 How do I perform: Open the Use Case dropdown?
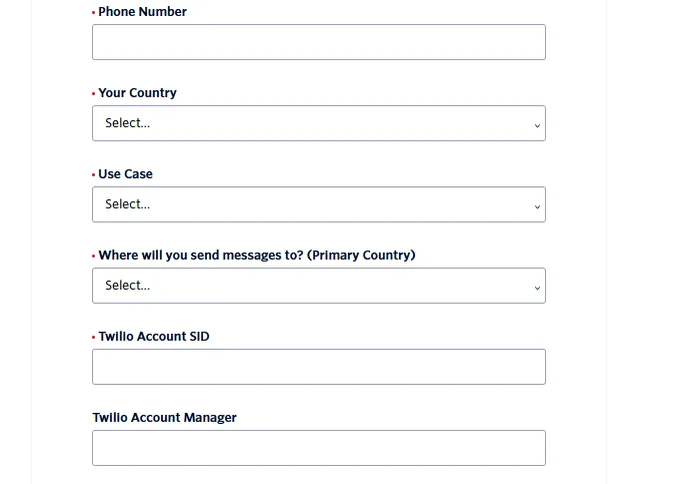pyautogui.click(x=319, y=204)
